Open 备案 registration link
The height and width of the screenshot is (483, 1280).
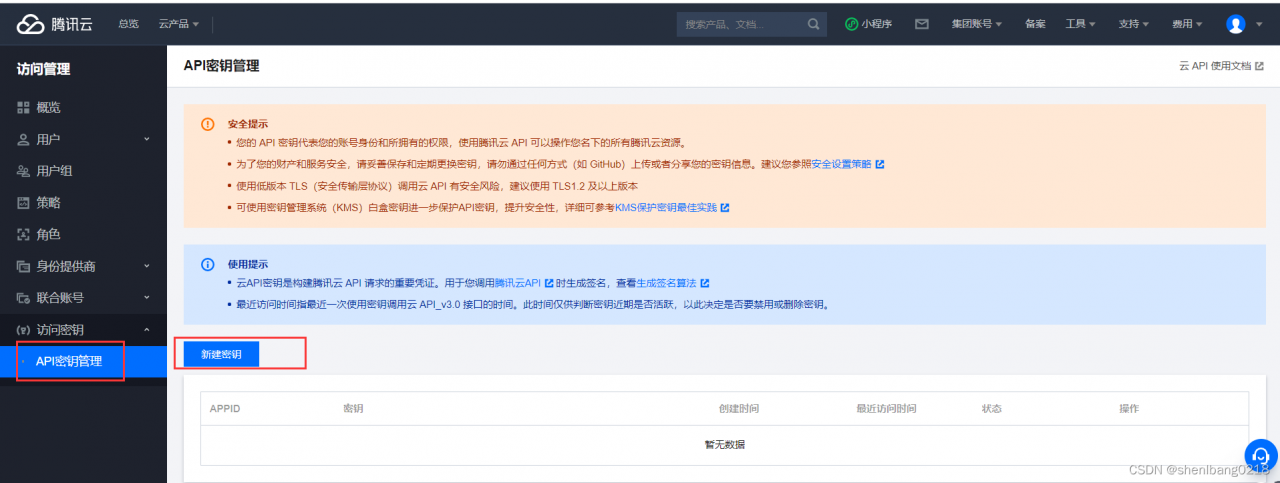1035,24
